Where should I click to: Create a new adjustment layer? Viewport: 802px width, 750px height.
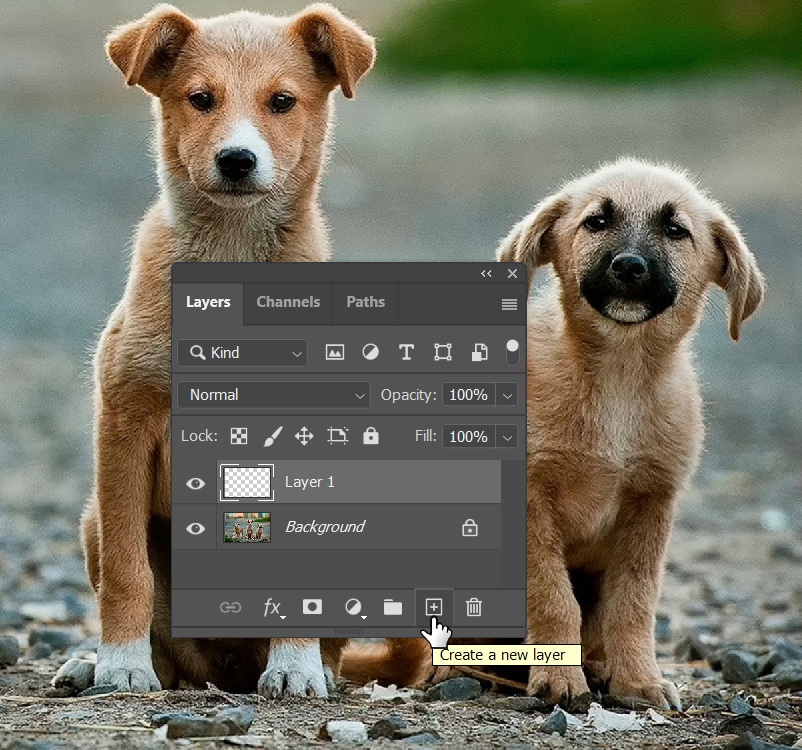(x=354, y=607)
